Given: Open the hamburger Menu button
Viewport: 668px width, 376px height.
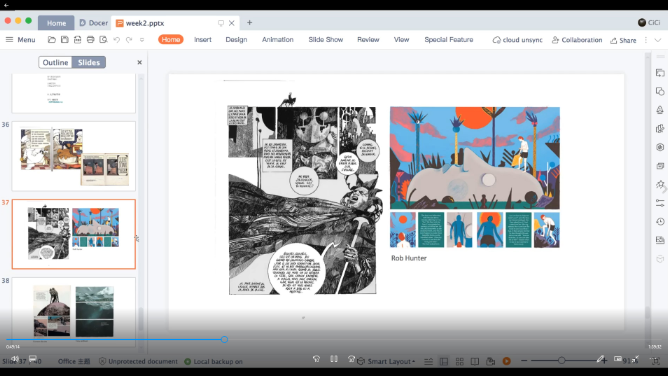Looking at the screenshot, I should coord(20,40).
